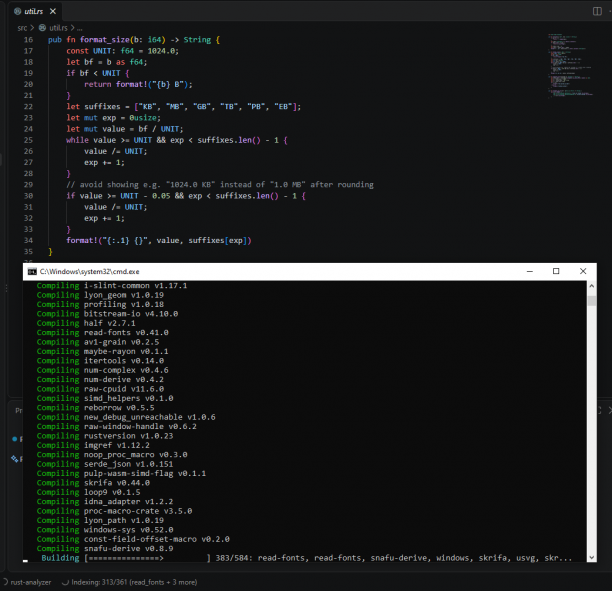Click the while loop condition line
This screenshot has width=612, height=591.
coord(177,140)
